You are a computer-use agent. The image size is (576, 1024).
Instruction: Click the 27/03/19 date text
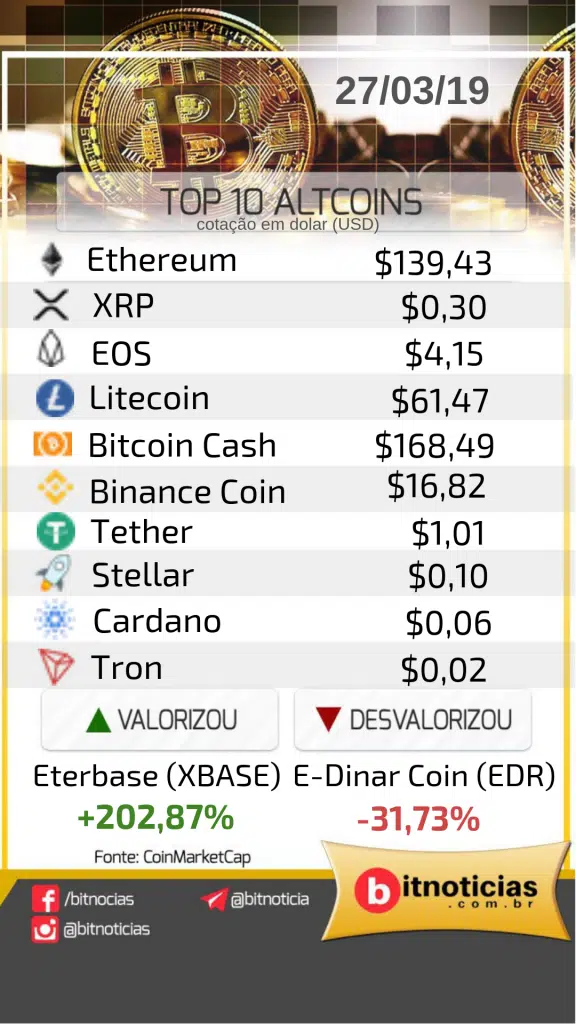click(412, 91)
